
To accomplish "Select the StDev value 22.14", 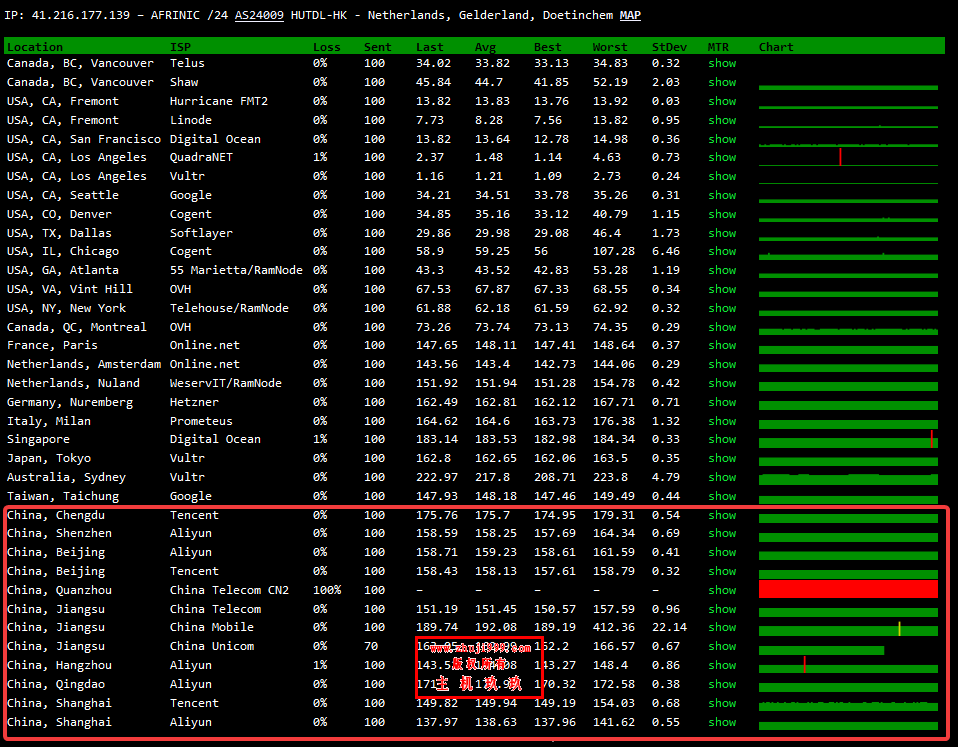I will 669,627.
